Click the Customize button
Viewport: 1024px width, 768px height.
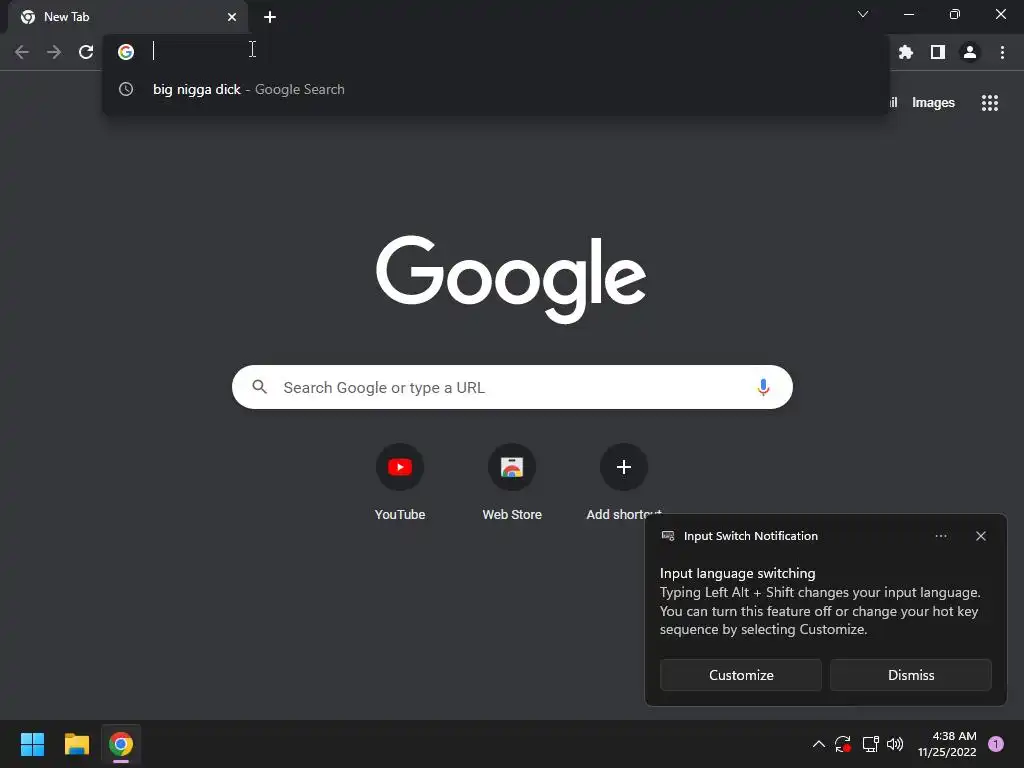point(741,675)
